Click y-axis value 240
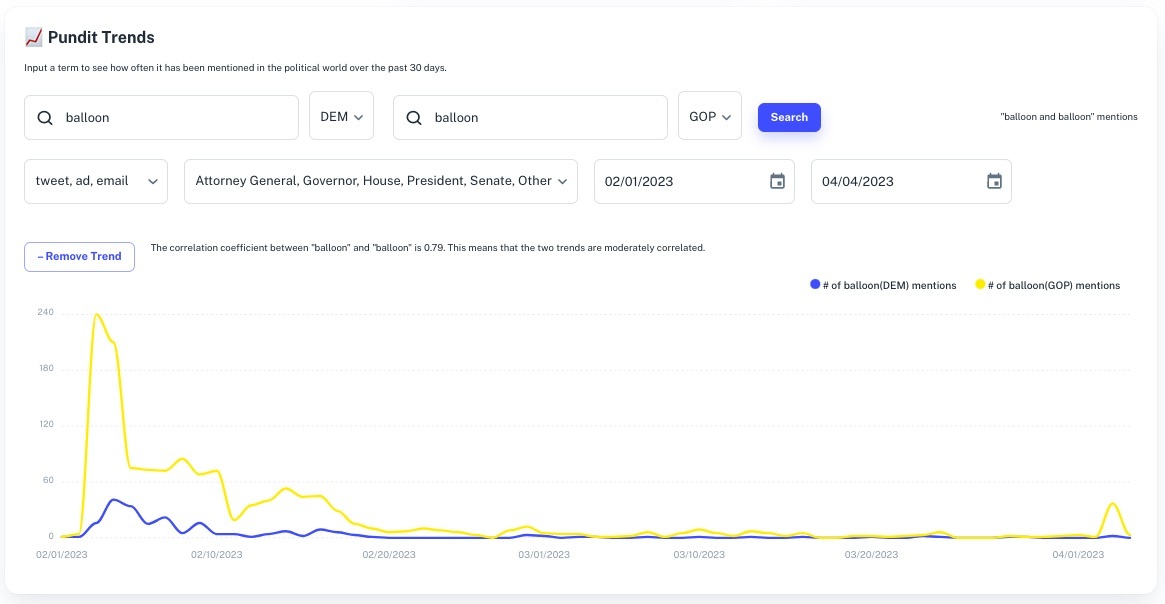The image size is (1165, 604). 45,312
